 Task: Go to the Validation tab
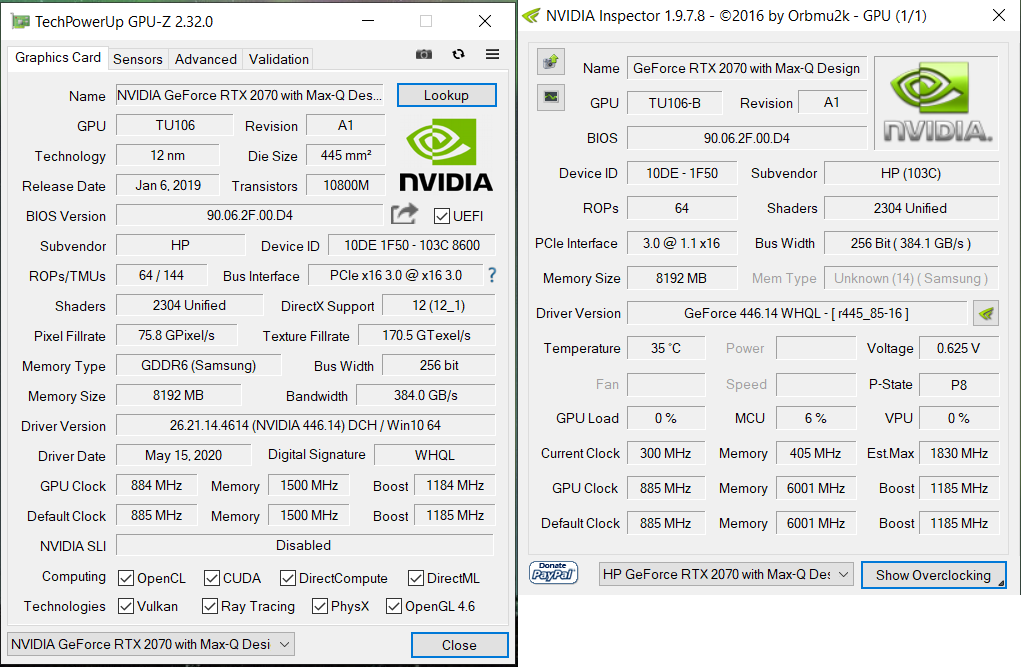279,59
